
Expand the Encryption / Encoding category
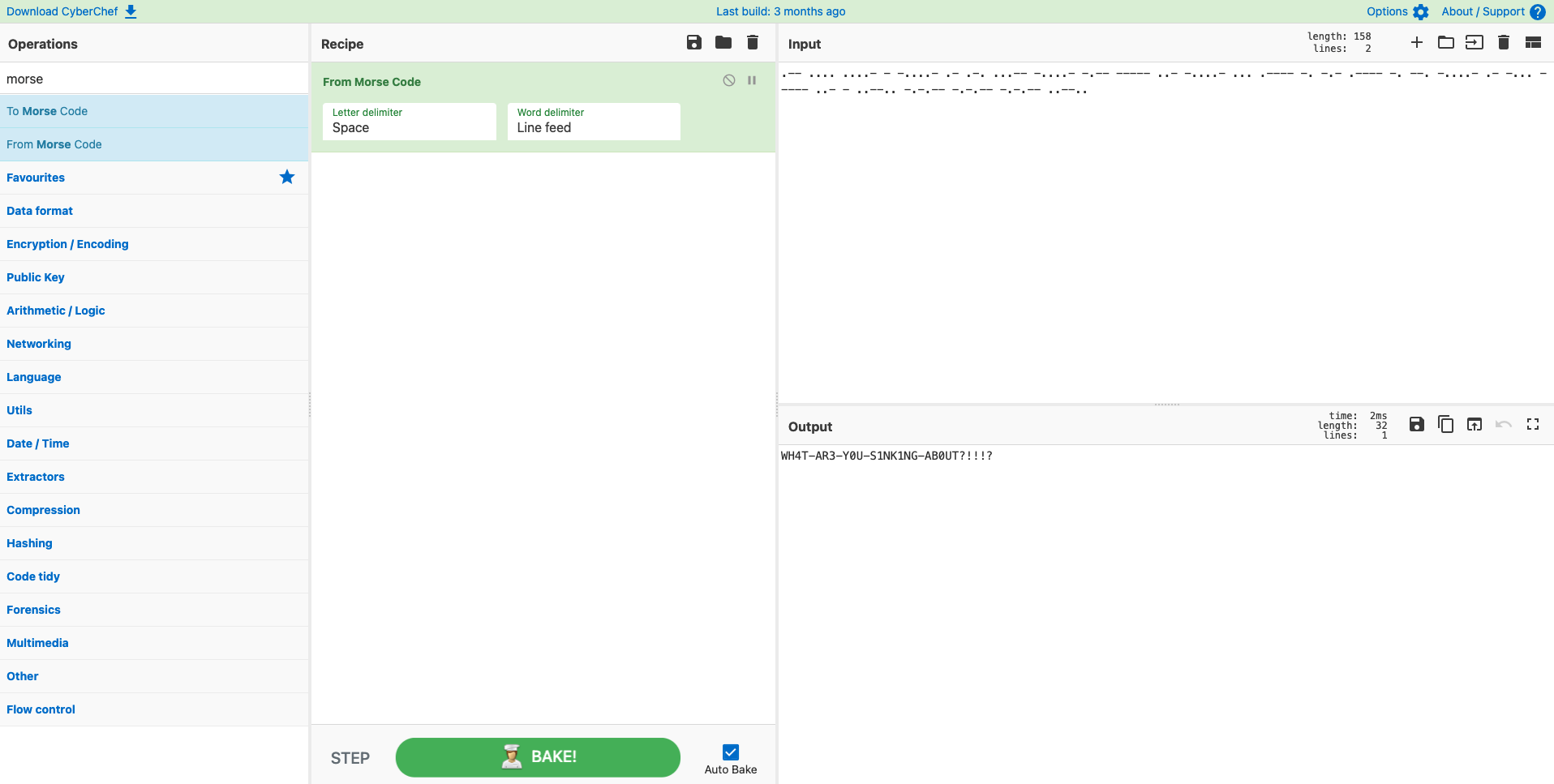(x=67, y=244)
